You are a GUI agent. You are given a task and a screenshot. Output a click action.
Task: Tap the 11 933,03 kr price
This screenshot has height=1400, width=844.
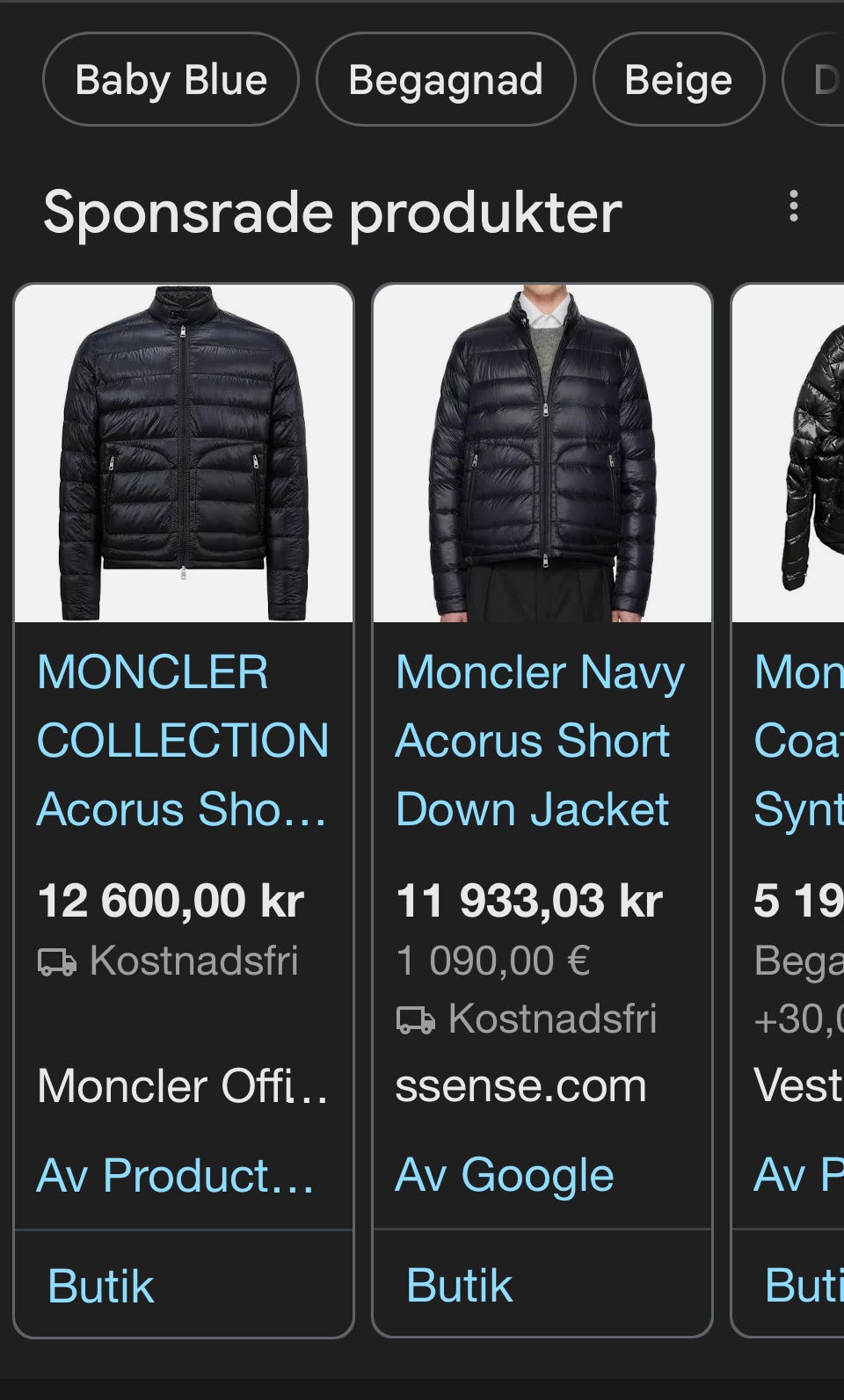click(529, 902)
